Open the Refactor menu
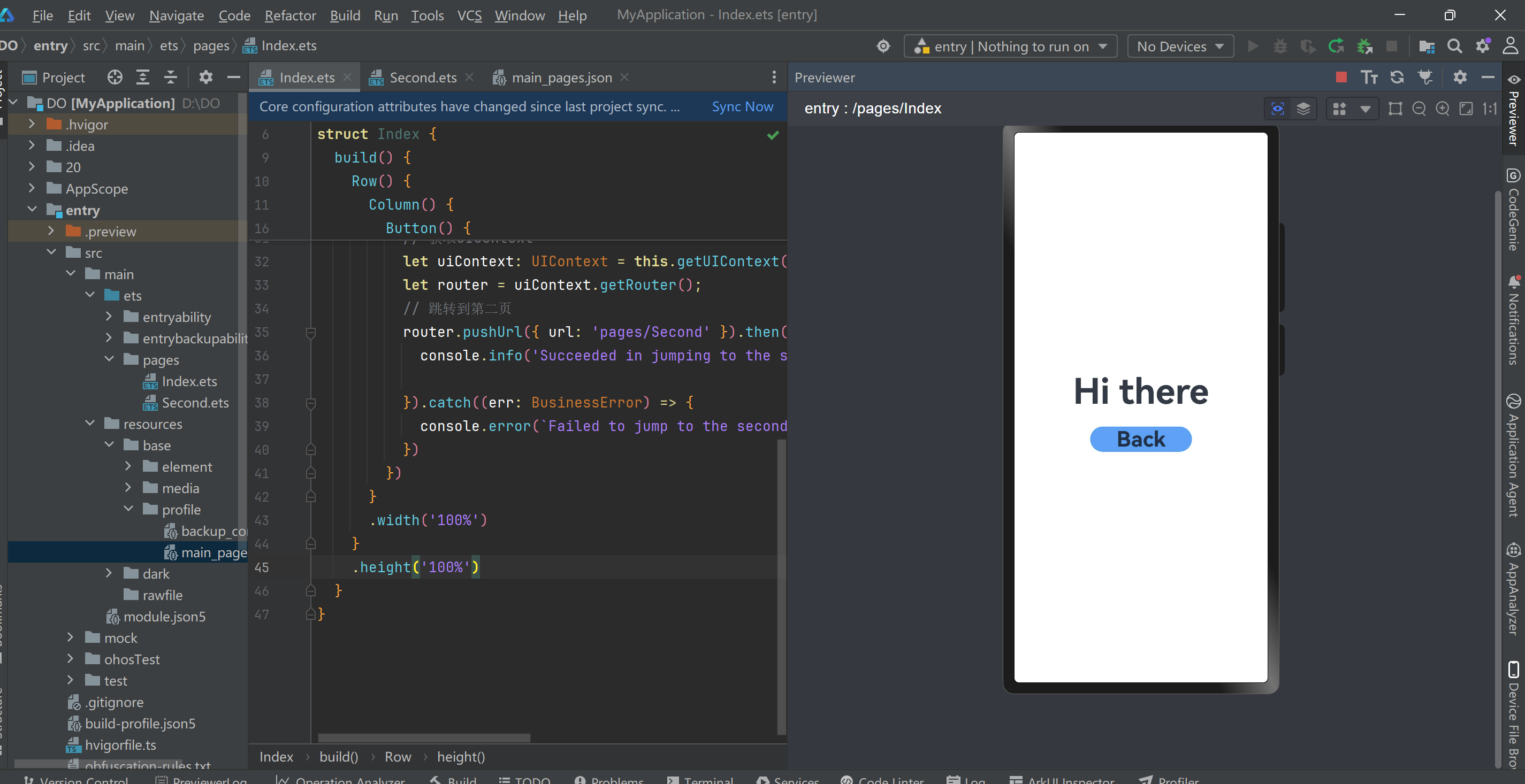 pos(290,16)
